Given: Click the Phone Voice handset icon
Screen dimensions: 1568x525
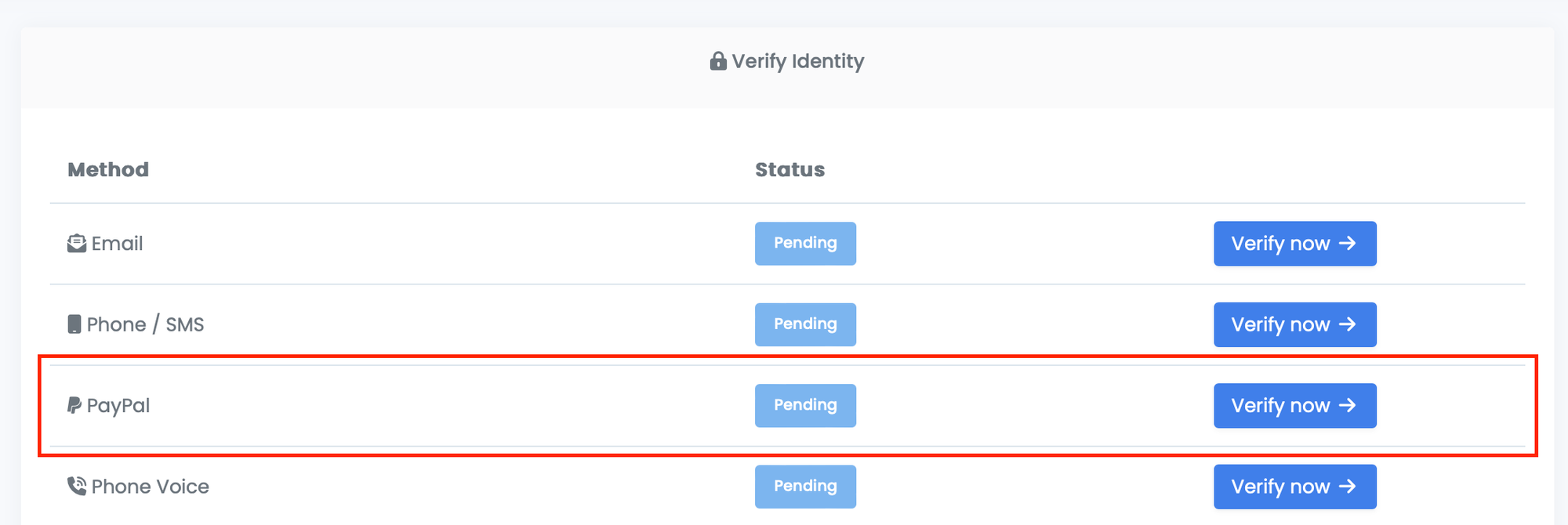Looking at the screenshot, I should (77, 487).
